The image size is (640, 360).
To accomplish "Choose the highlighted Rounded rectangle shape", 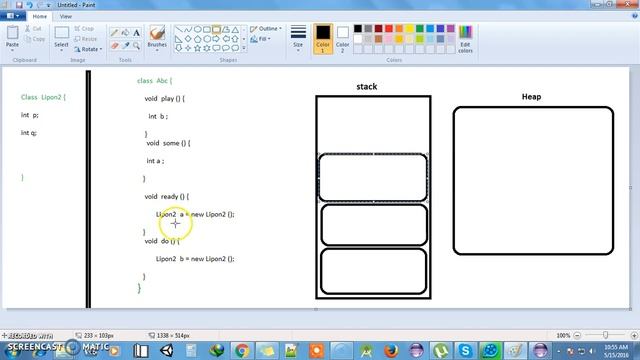I will 216,29.
